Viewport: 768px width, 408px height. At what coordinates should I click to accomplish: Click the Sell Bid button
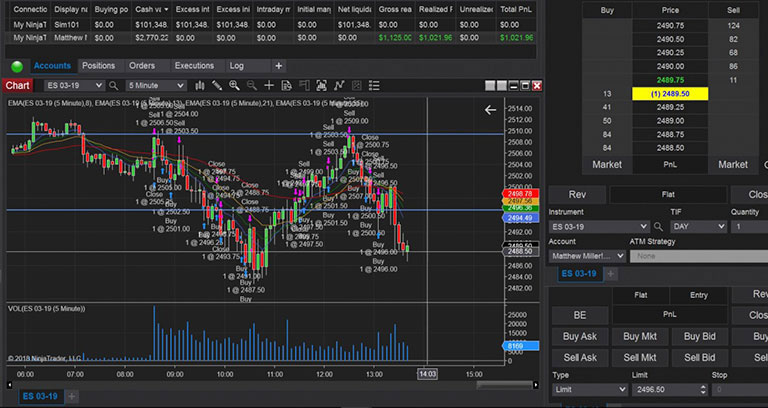[699, 358]
